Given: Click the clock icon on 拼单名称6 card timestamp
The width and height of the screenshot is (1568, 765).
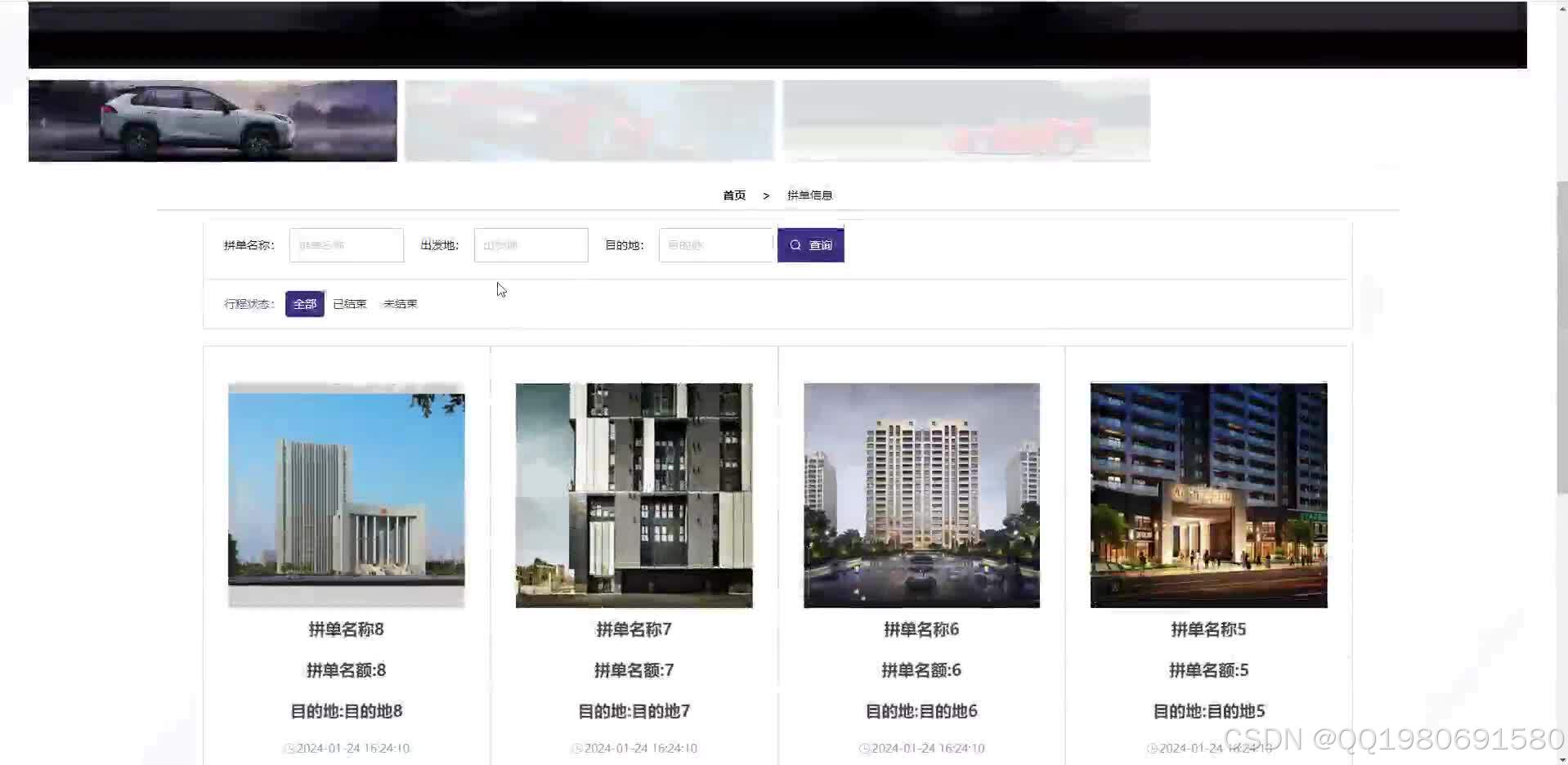Looking at the screenshot, I should (x=865, y=748).
